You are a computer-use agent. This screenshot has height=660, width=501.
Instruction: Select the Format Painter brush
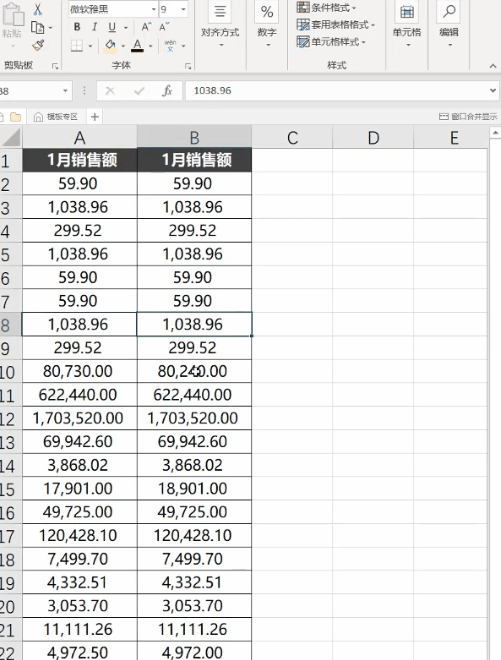tap(38, 45)
